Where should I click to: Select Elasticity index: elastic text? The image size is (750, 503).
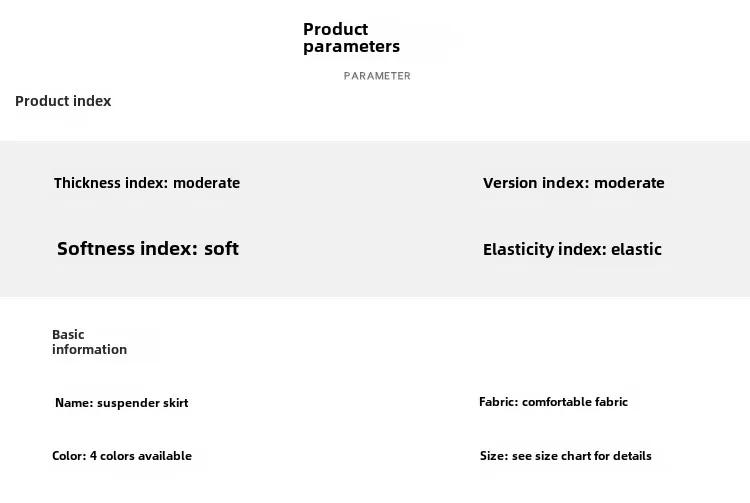pyautogui.click(x=572, y=250)
